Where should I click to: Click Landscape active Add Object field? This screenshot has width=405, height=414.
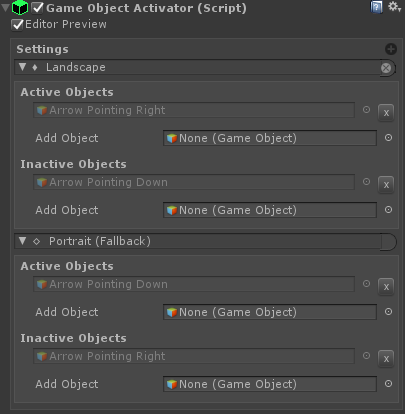point(270,138)
